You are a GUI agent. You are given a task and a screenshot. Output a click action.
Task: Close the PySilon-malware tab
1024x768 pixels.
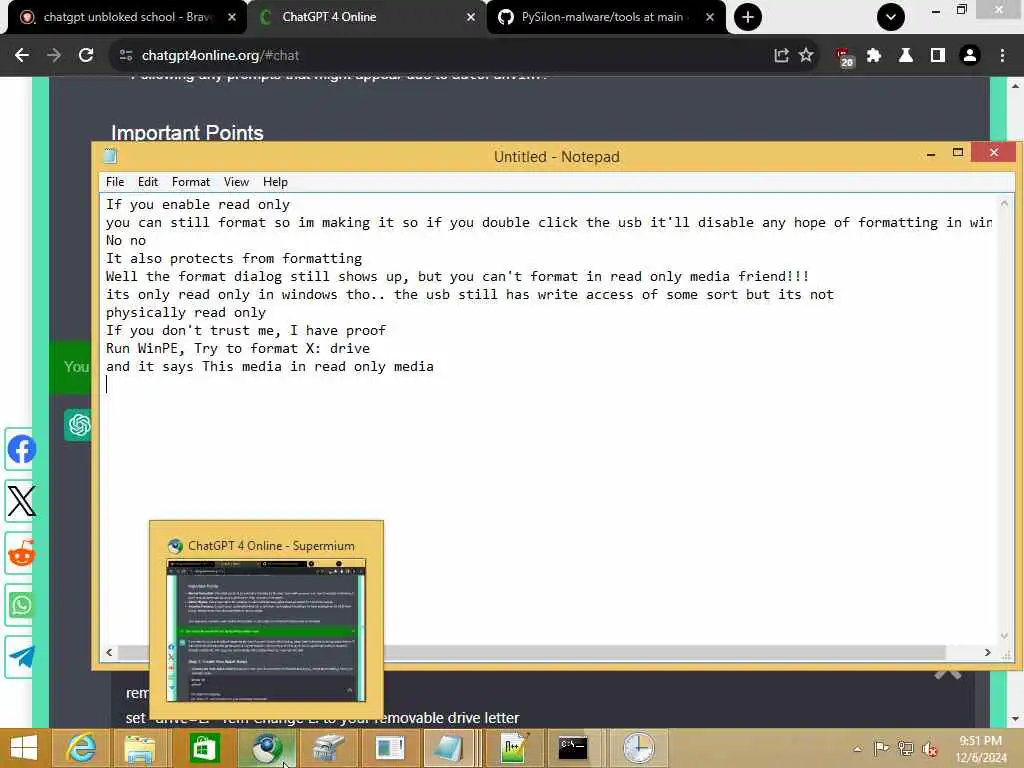(x=710, y=17)
